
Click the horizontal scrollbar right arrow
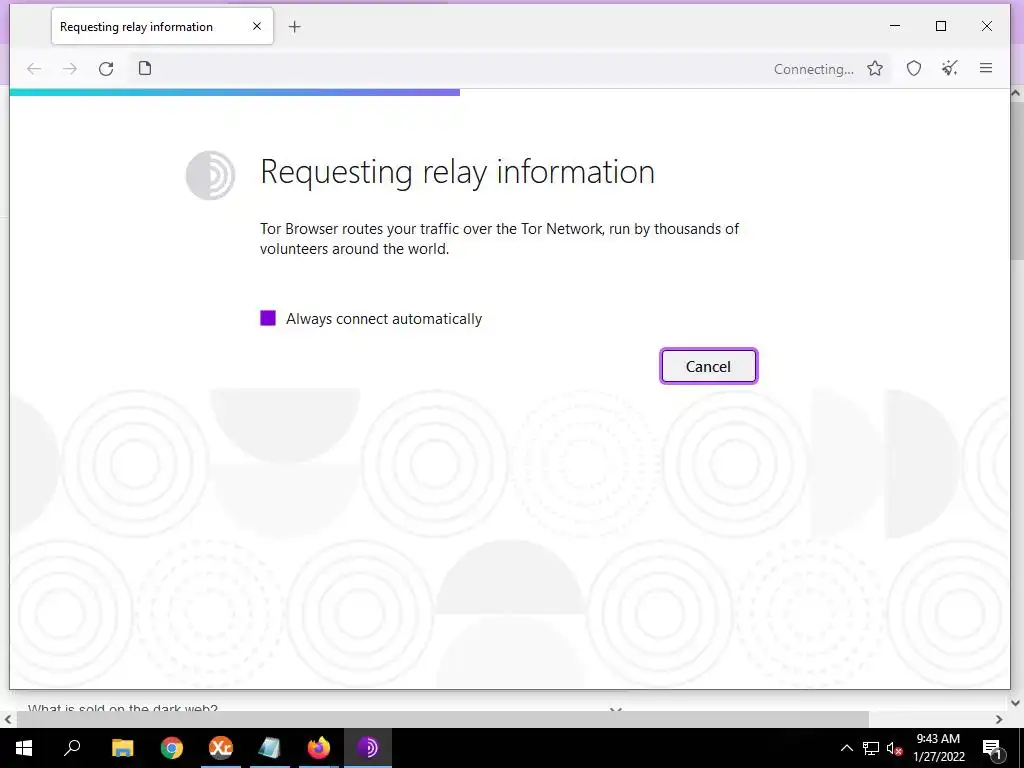coord(999,719)
